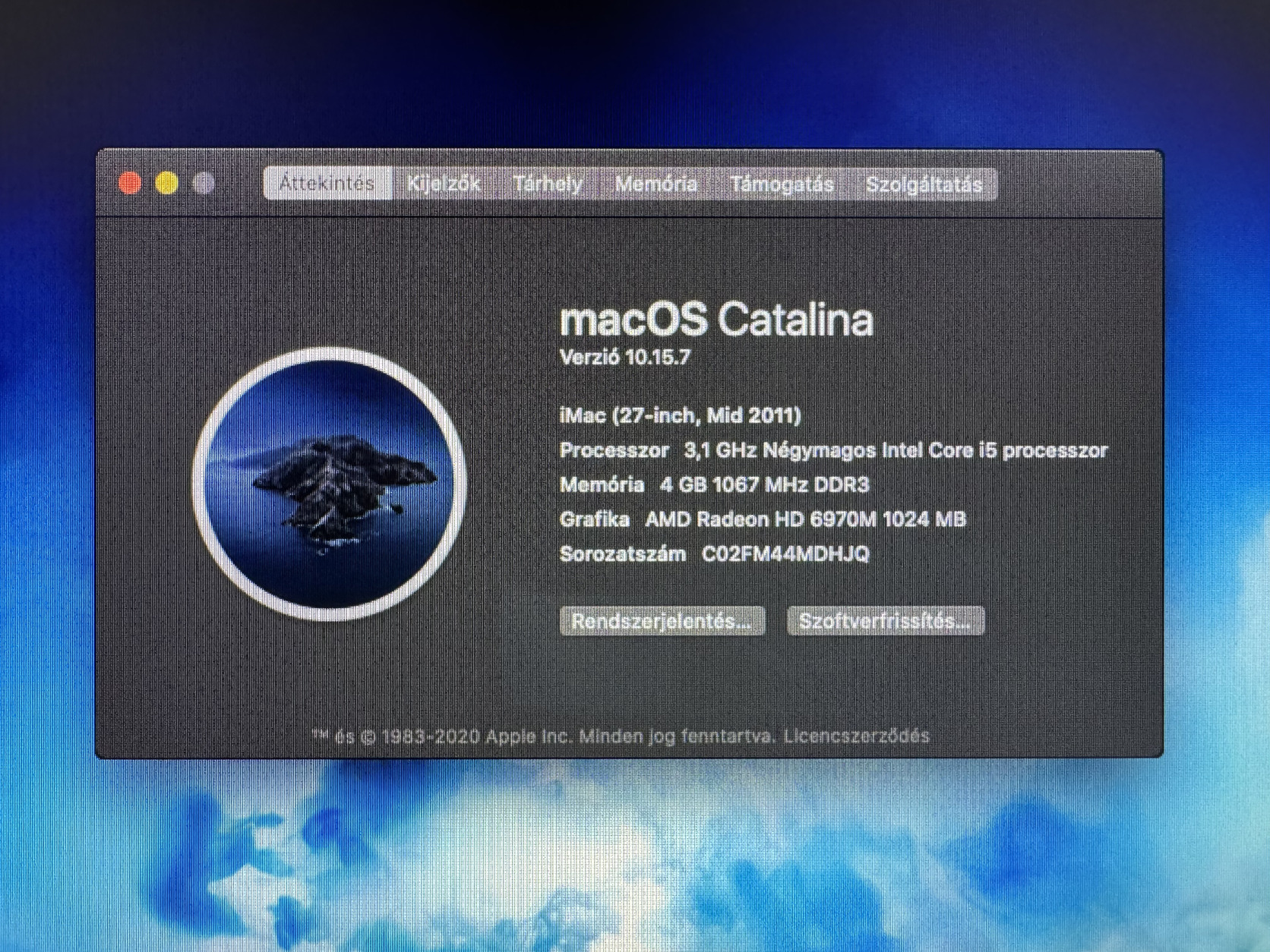
Task: Minimize the window with the yellow button
Action: pos(167,183)
